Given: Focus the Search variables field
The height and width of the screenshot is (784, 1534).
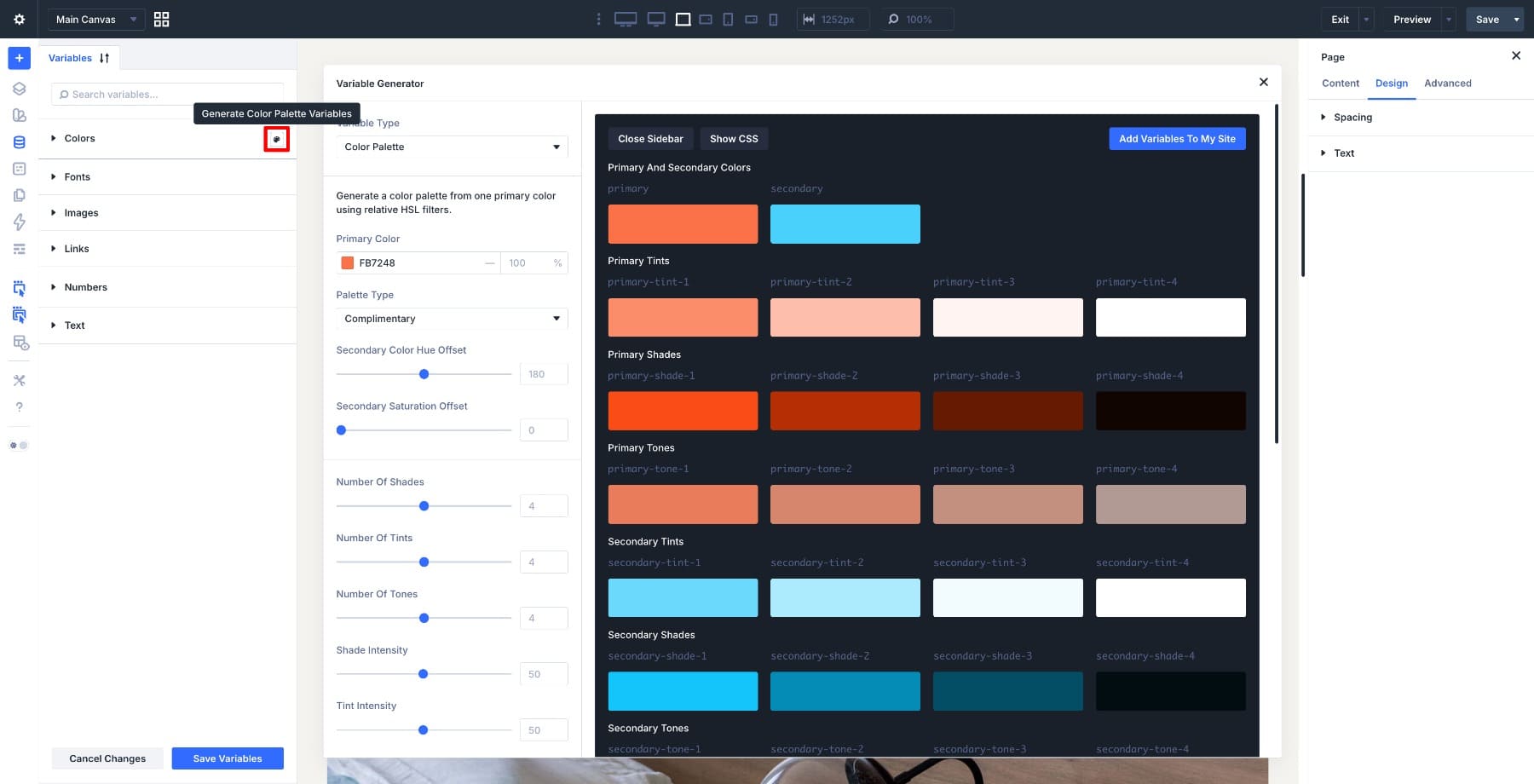Looking at the screenshot, I should point(167,95).
